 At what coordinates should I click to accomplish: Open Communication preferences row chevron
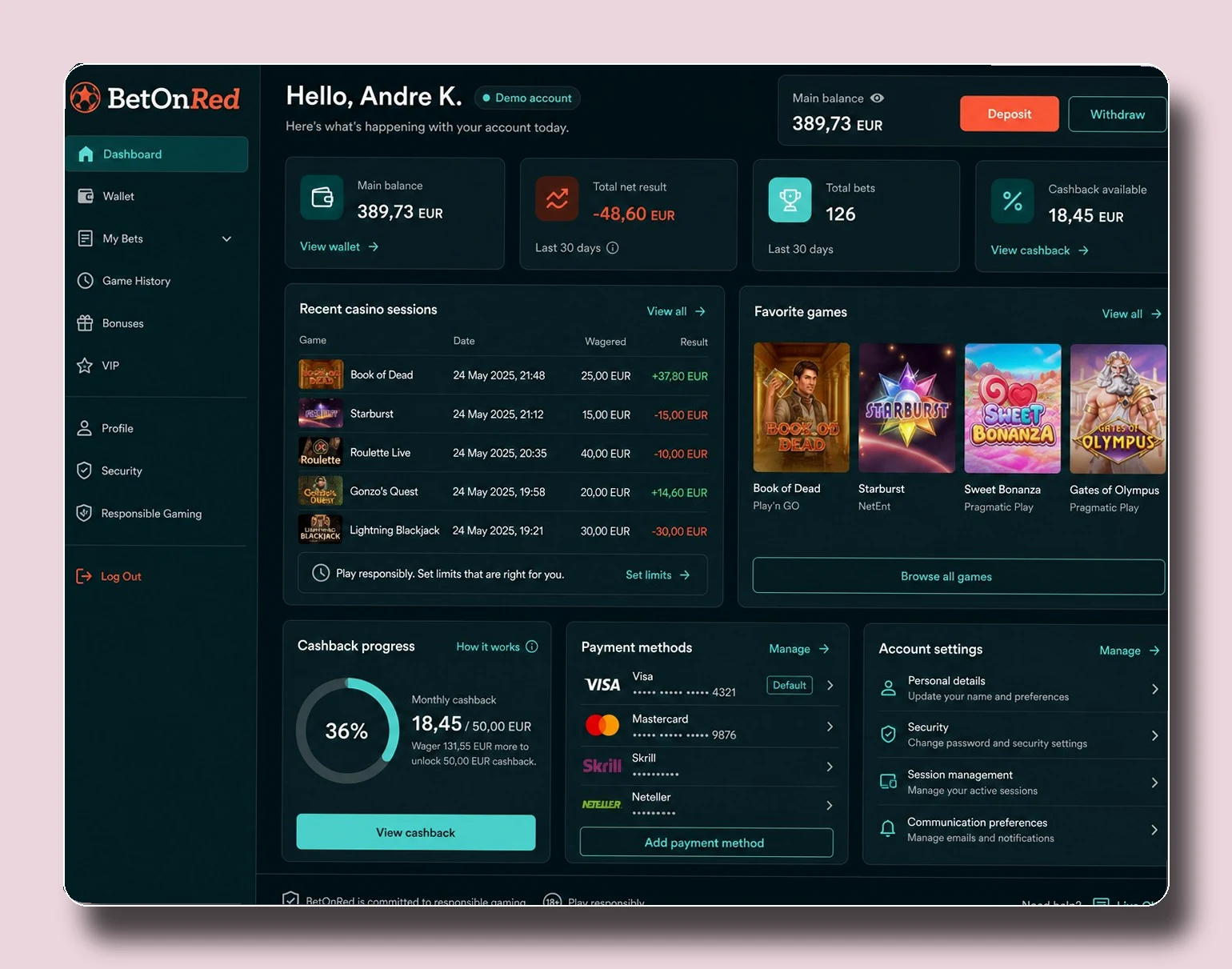click(1154, 830)
